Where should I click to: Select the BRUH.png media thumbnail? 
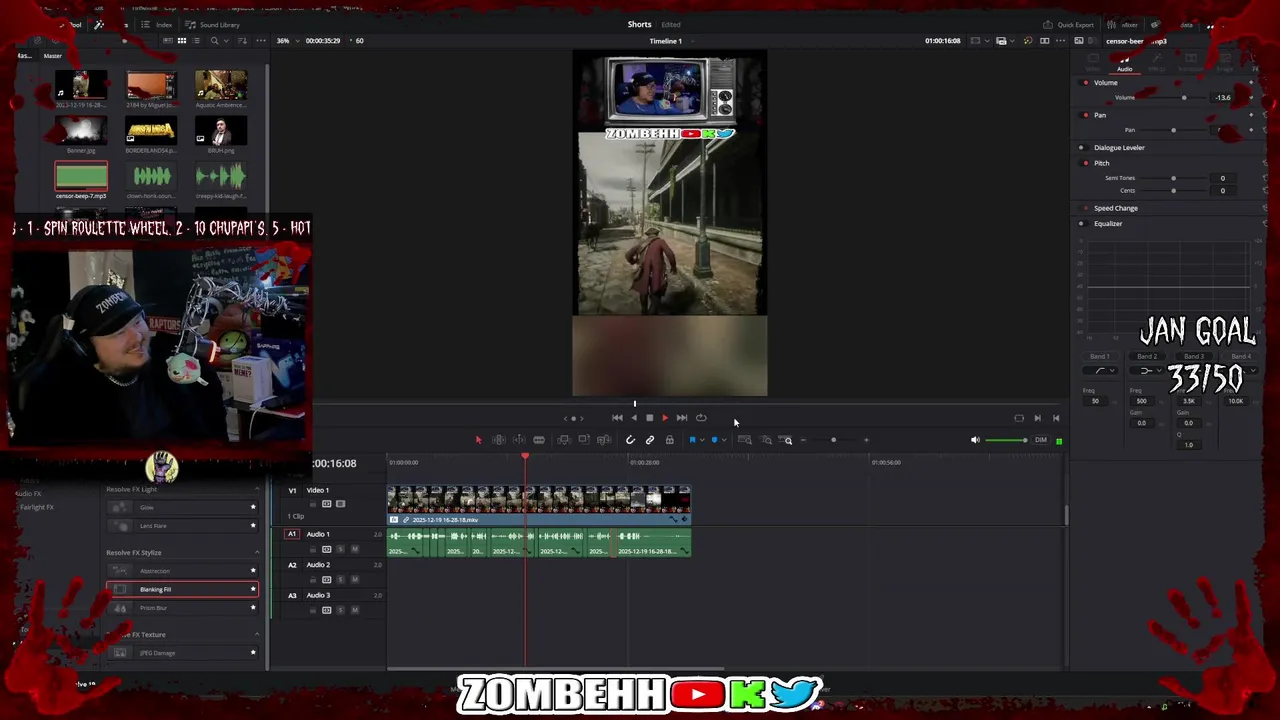tap(221, 131)
